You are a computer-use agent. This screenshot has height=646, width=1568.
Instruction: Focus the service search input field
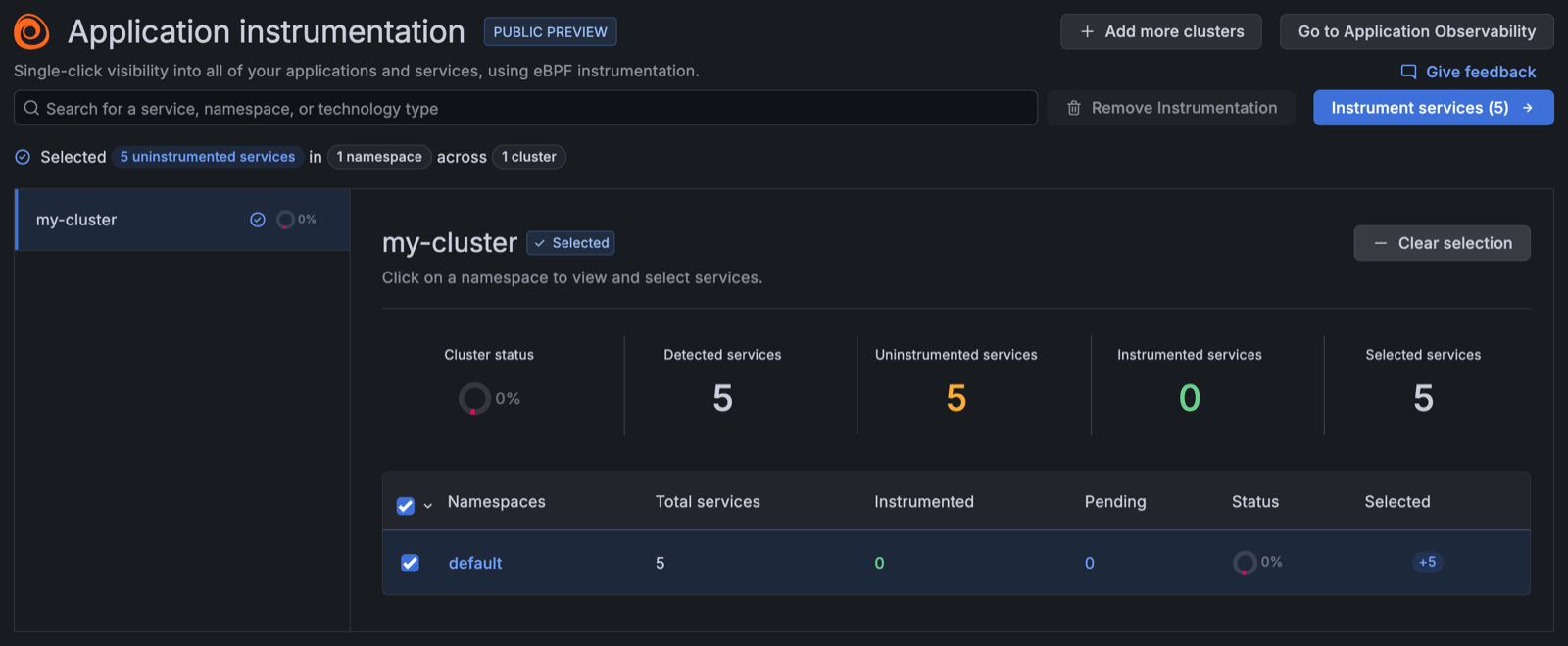525,108
